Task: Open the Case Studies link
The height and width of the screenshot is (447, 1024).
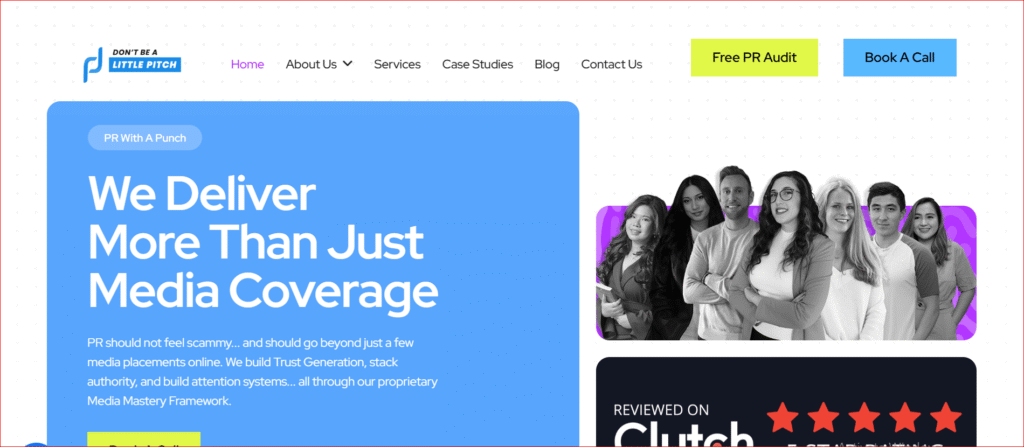Action: click(477, 64)
